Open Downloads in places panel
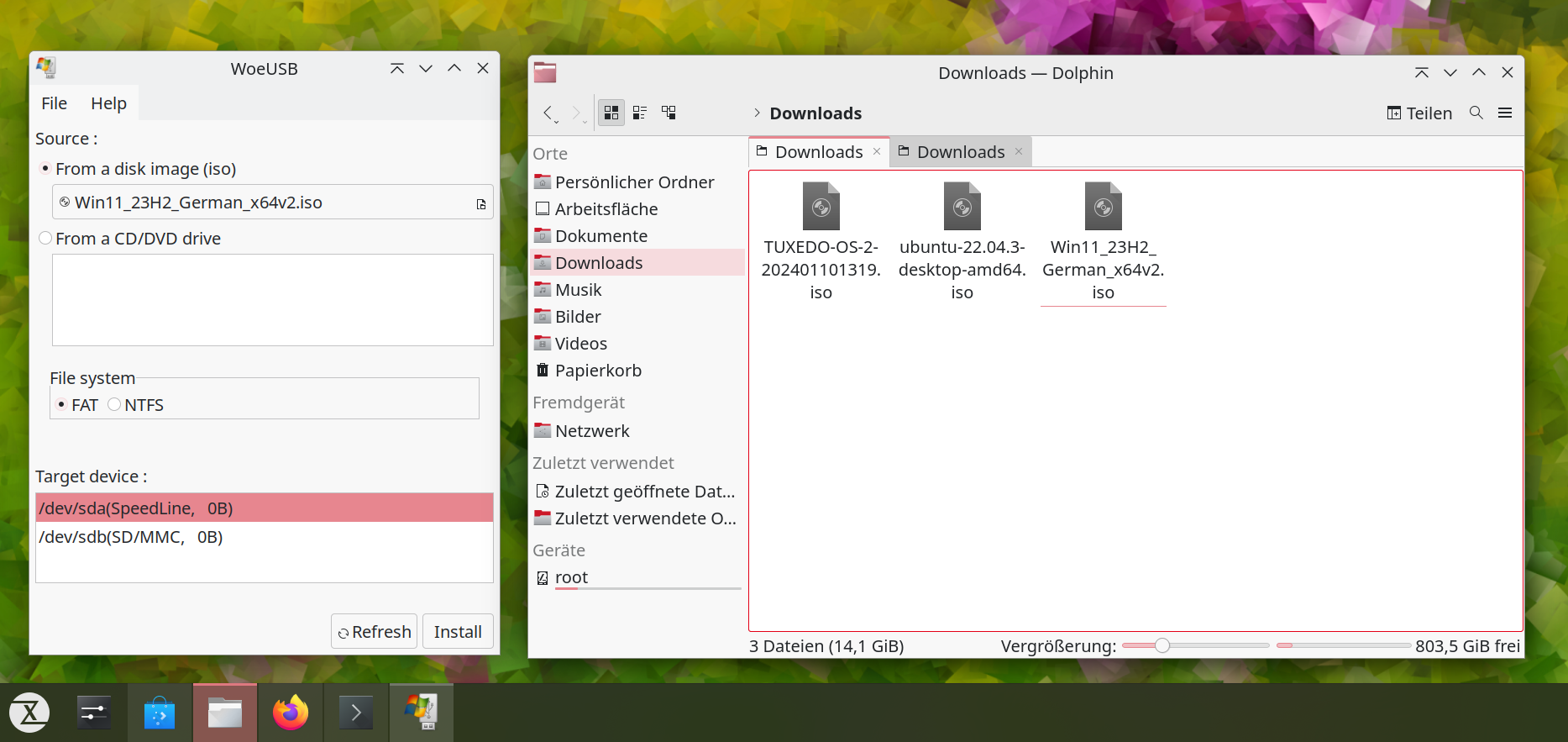The image size is (1568, 742). point(637,263)
